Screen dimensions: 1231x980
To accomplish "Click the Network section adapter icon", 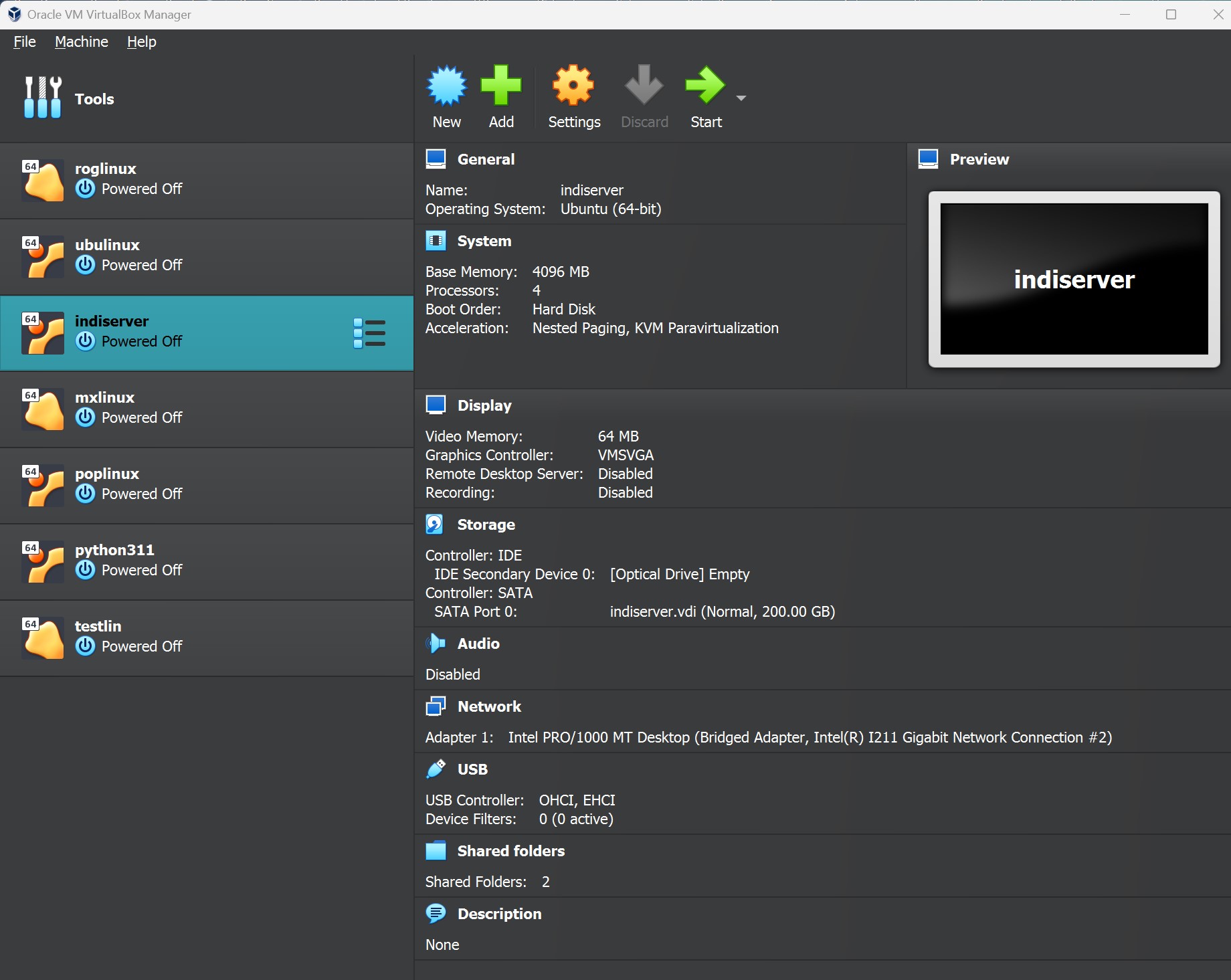I will [436, 706].
